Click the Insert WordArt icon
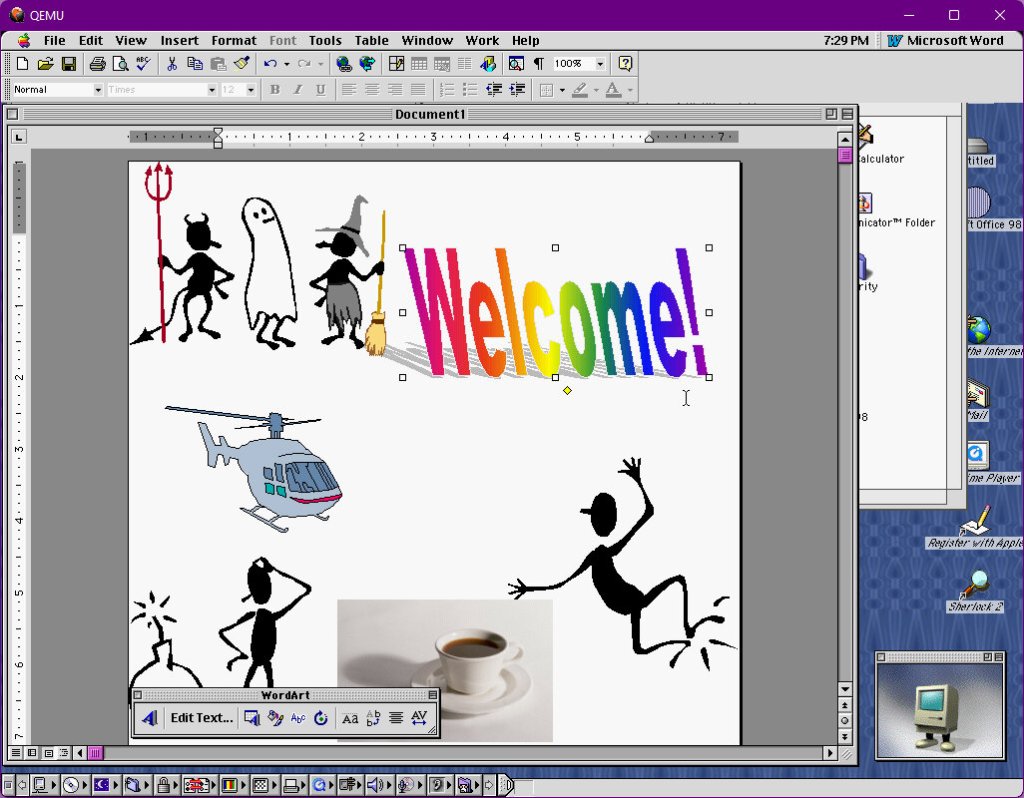Viewport: 1024px width, 798px height. click(149, 718)
